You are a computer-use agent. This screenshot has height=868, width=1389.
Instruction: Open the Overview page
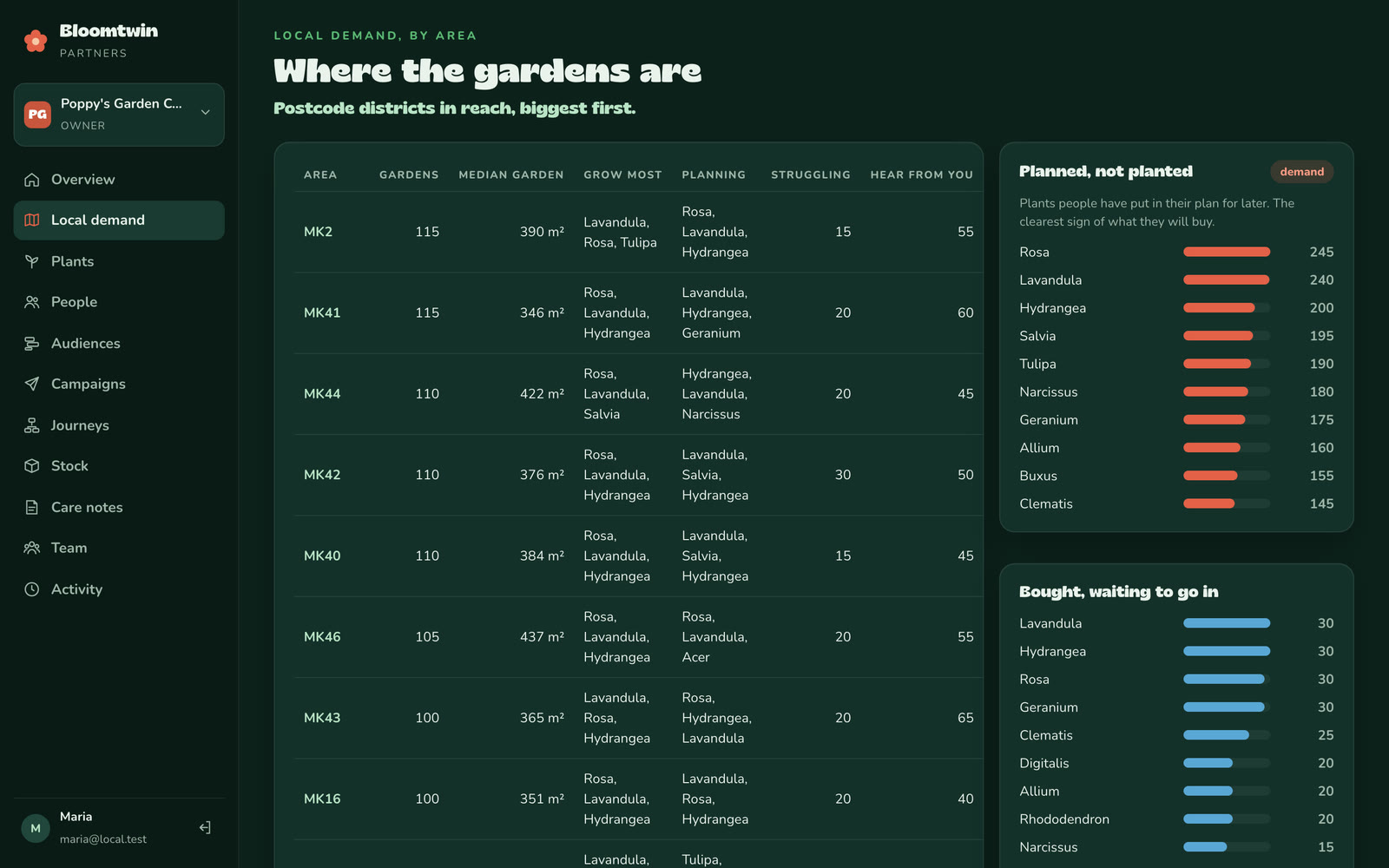tap(119, 180)
